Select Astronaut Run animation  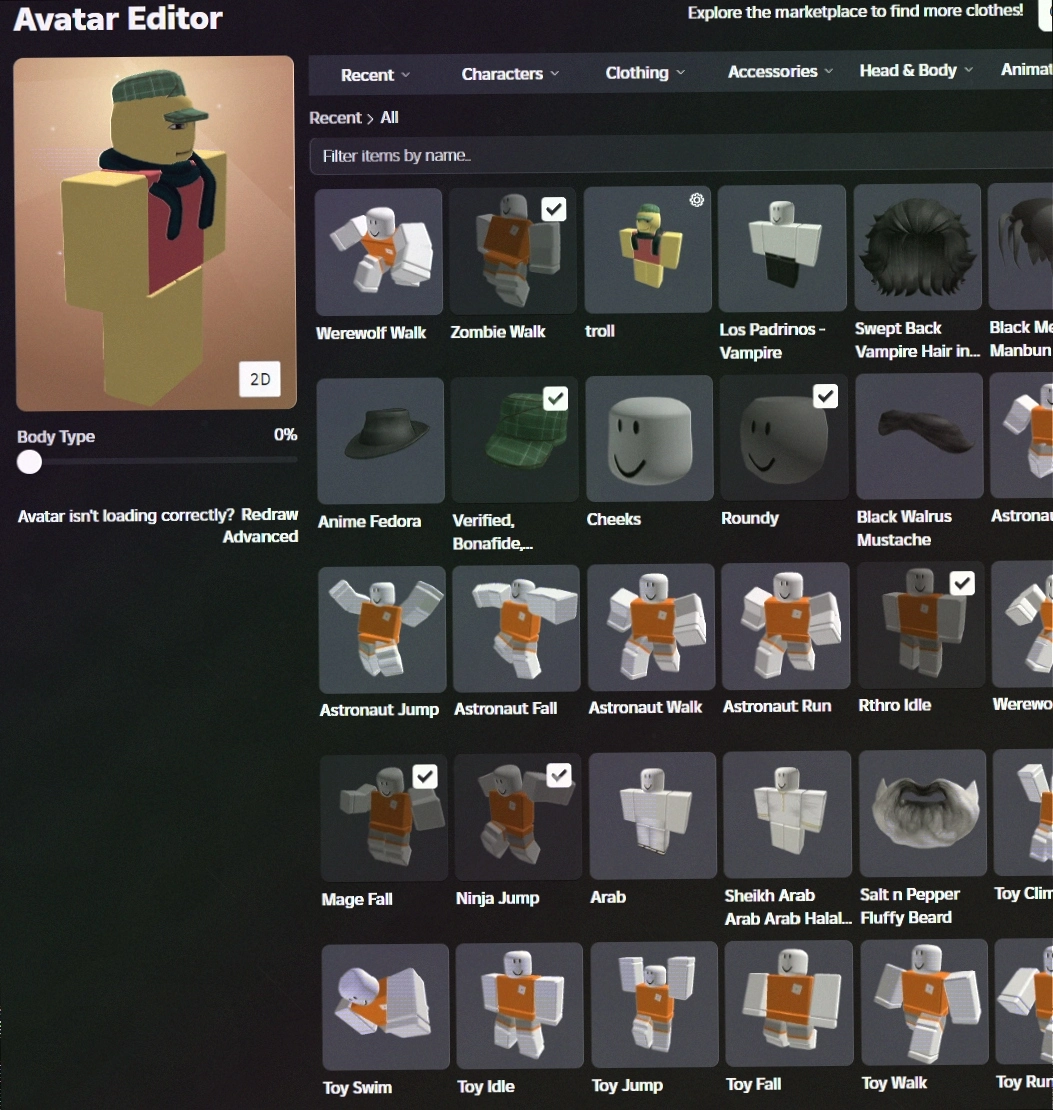coord(785,626)
